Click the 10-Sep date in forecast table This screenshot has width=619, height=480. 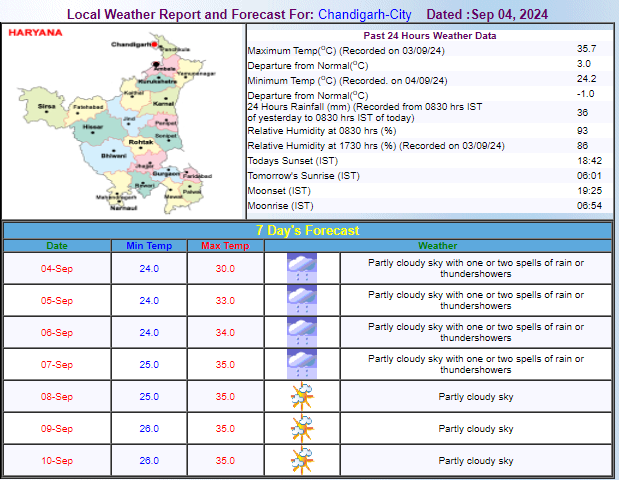57,460
